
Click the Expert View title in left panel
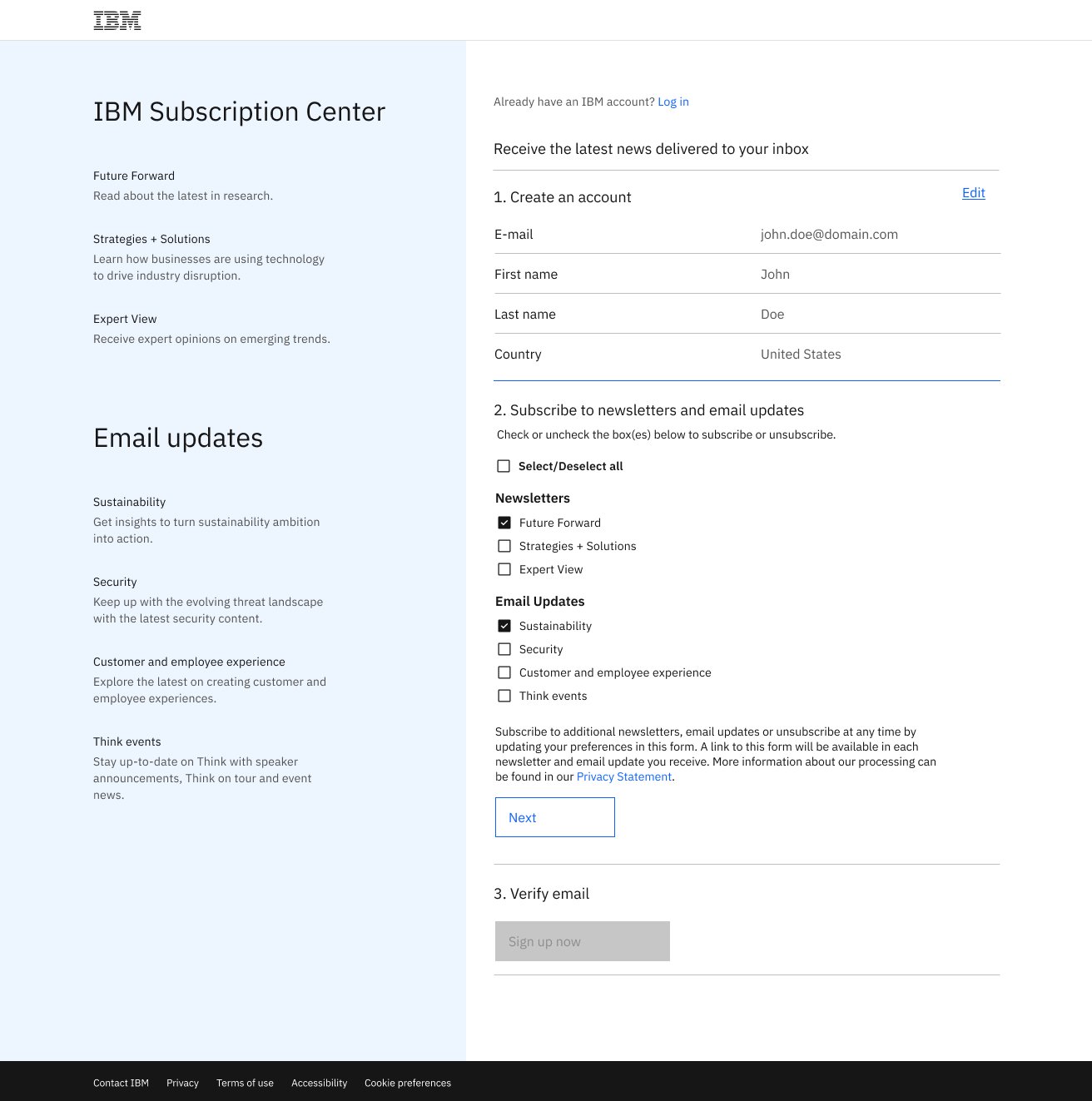point(125,319)
